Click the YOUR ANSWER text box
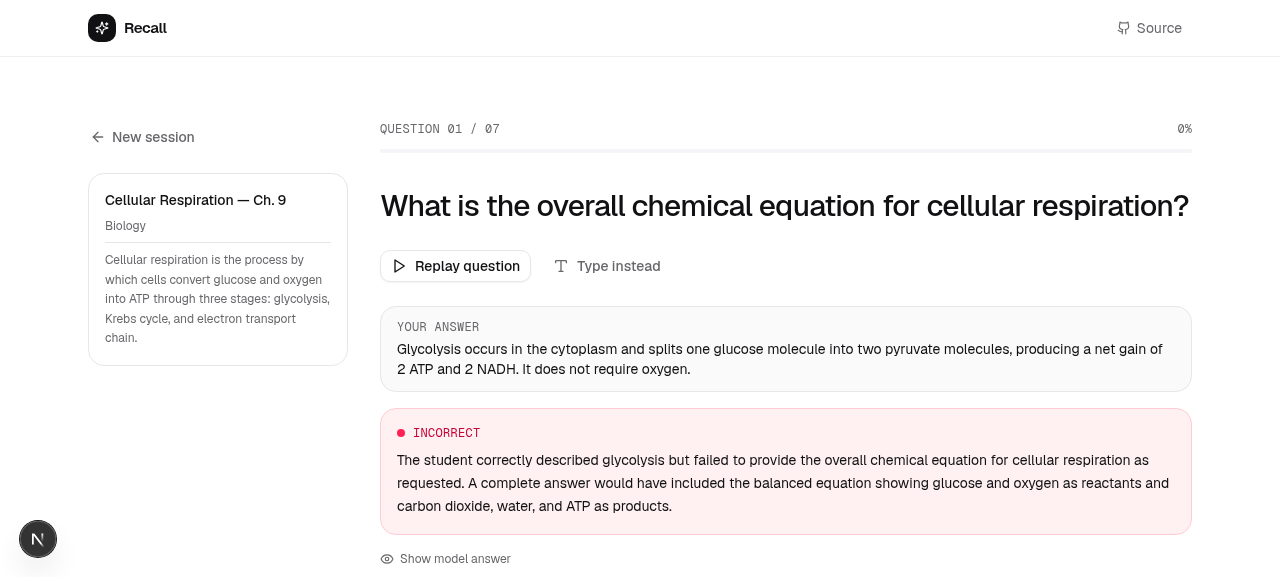Image resolution: width=1280 pixels, height=577 pixels. click(786, 349)
